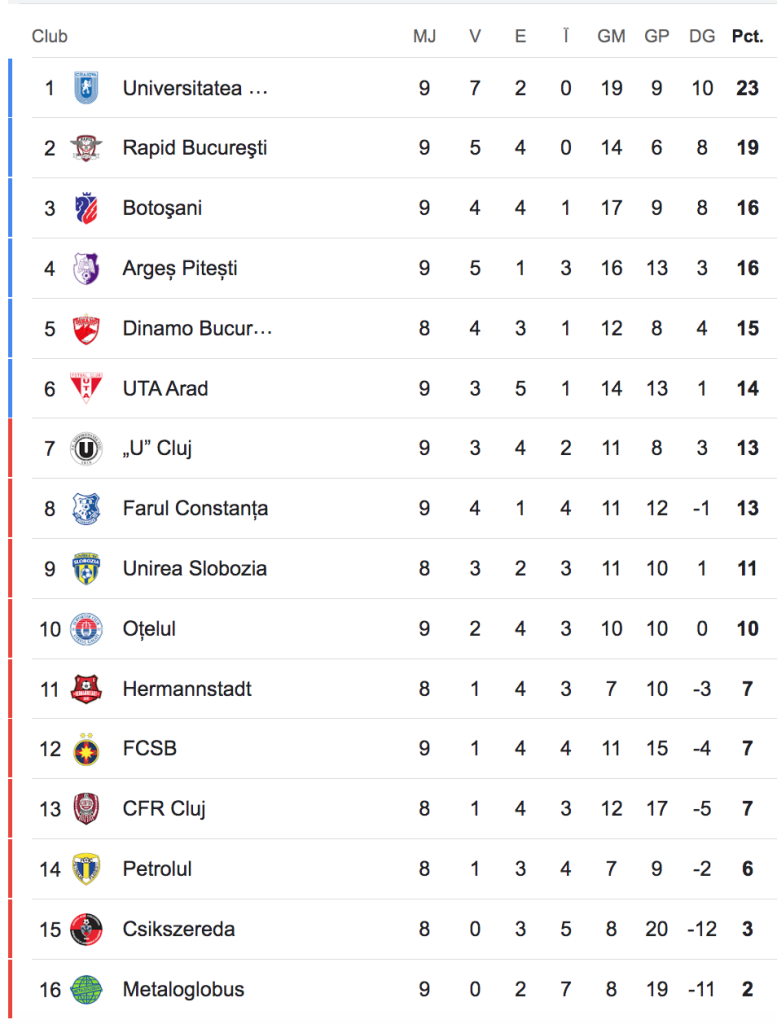Click the red Dinamo București badge

click(x=86, y=328)
